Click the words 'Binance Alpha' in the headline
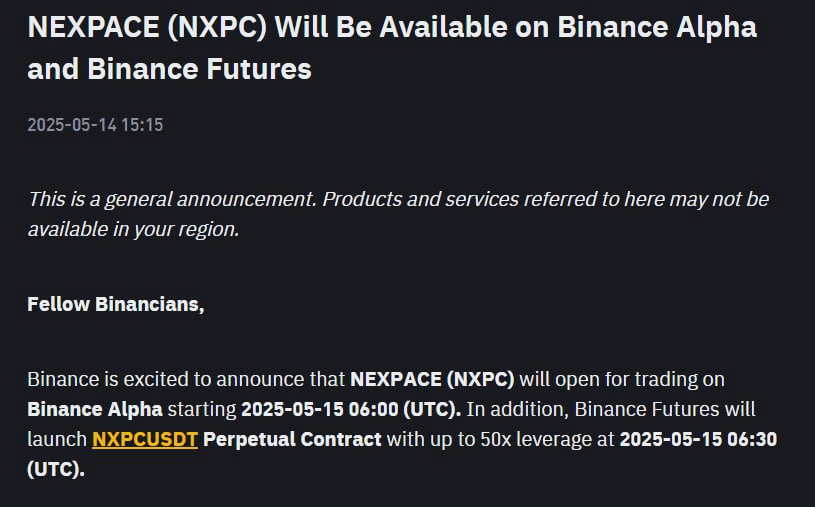The image size is (815, 507). [x=657, y=27]
